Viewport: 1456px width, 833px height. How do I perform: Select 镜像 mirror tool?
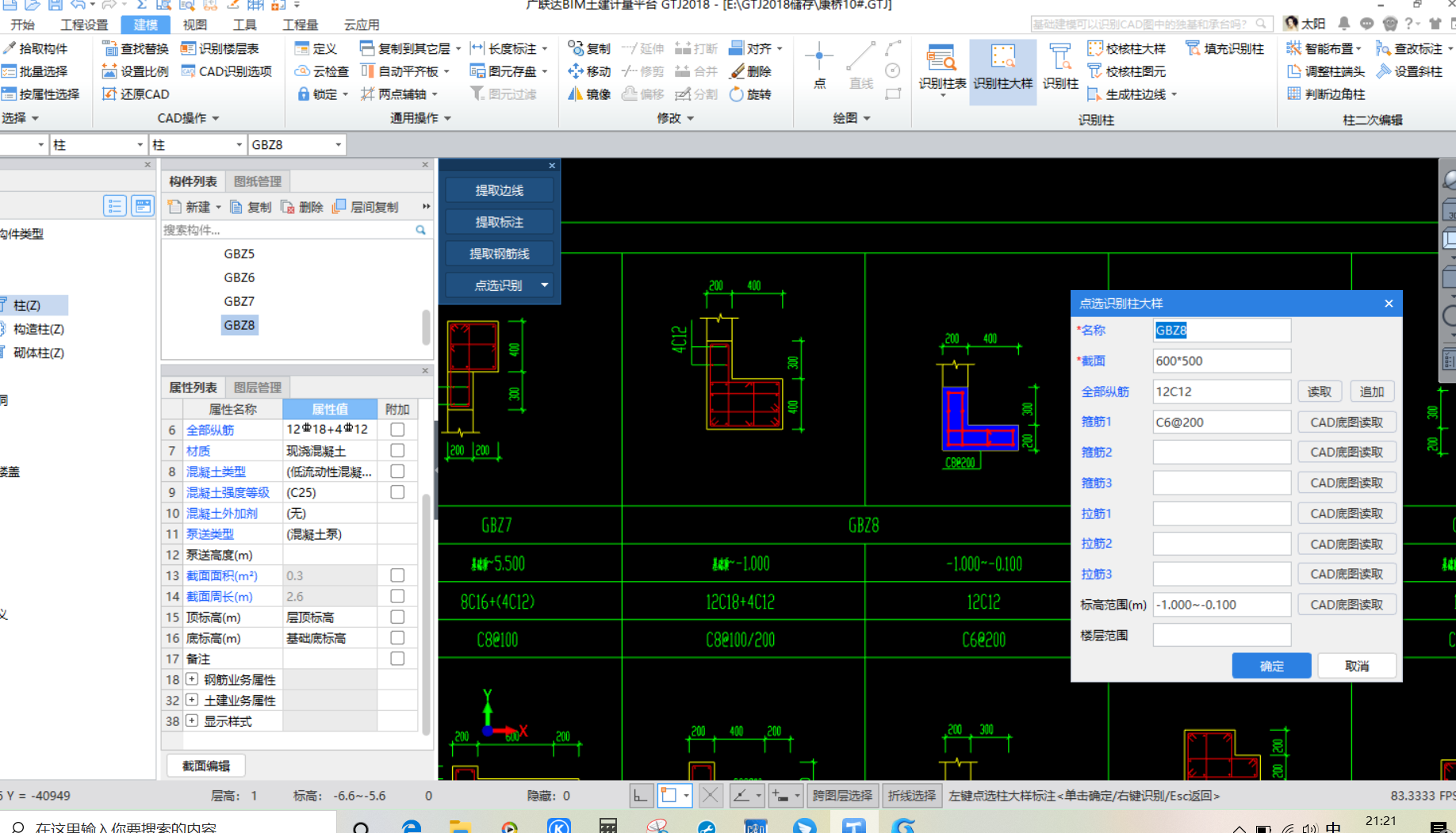(x=589, y=94)
